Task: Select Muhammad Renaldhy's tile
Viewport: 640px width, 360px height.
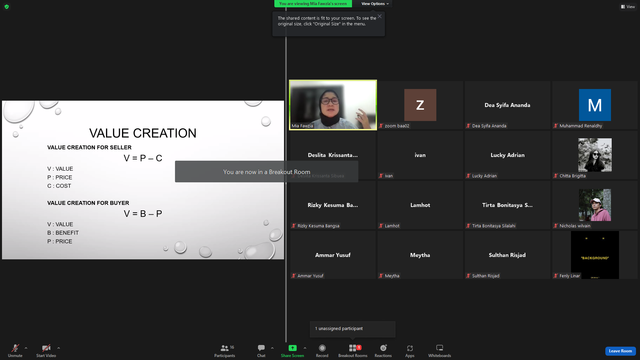Action: tap(595, 105)
